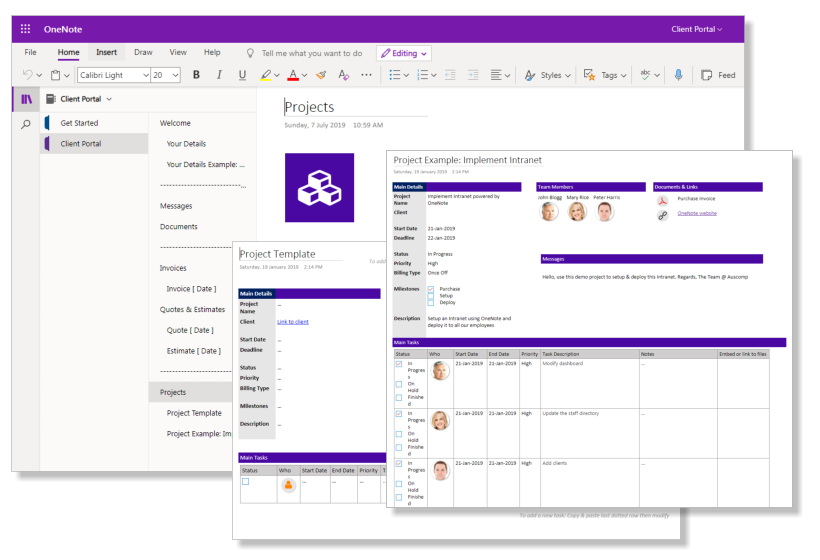Follow the Link to client hyperlink
The height and width of the screenshot is (560, 820).
coord(293,322)
